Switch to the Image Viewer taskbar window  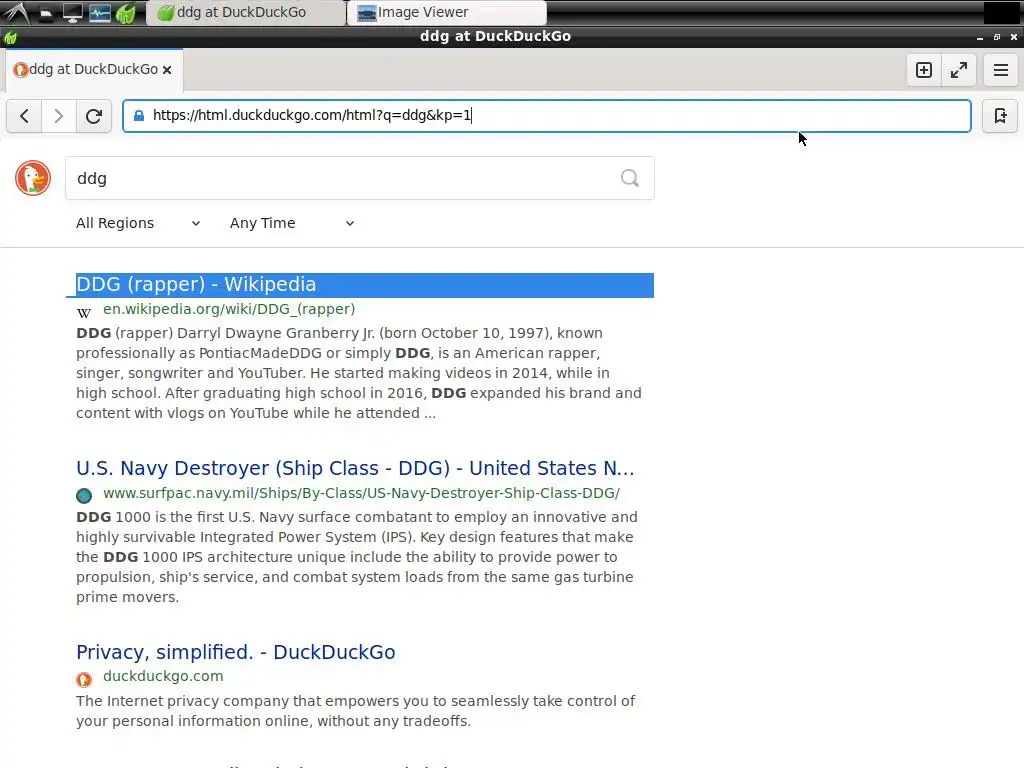click(x=447, y=12)
